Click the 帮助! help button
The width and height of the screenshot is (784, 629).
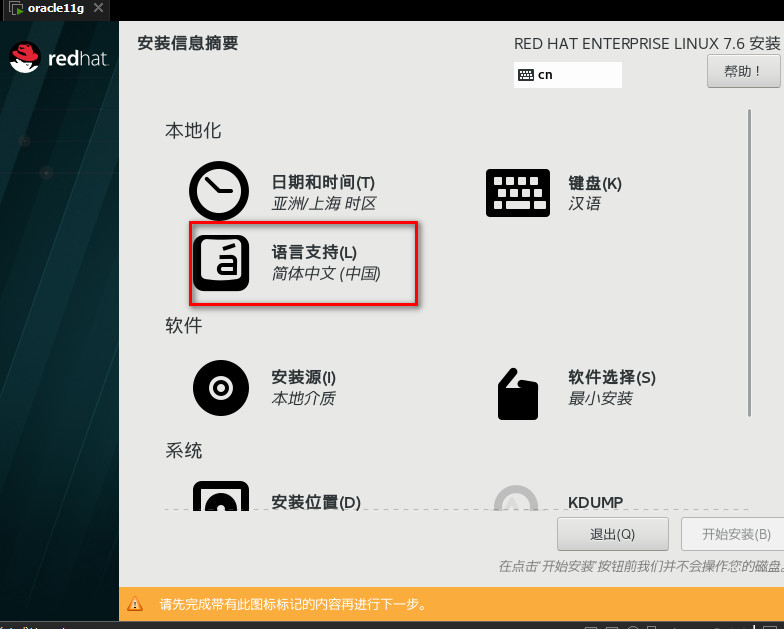743,72
